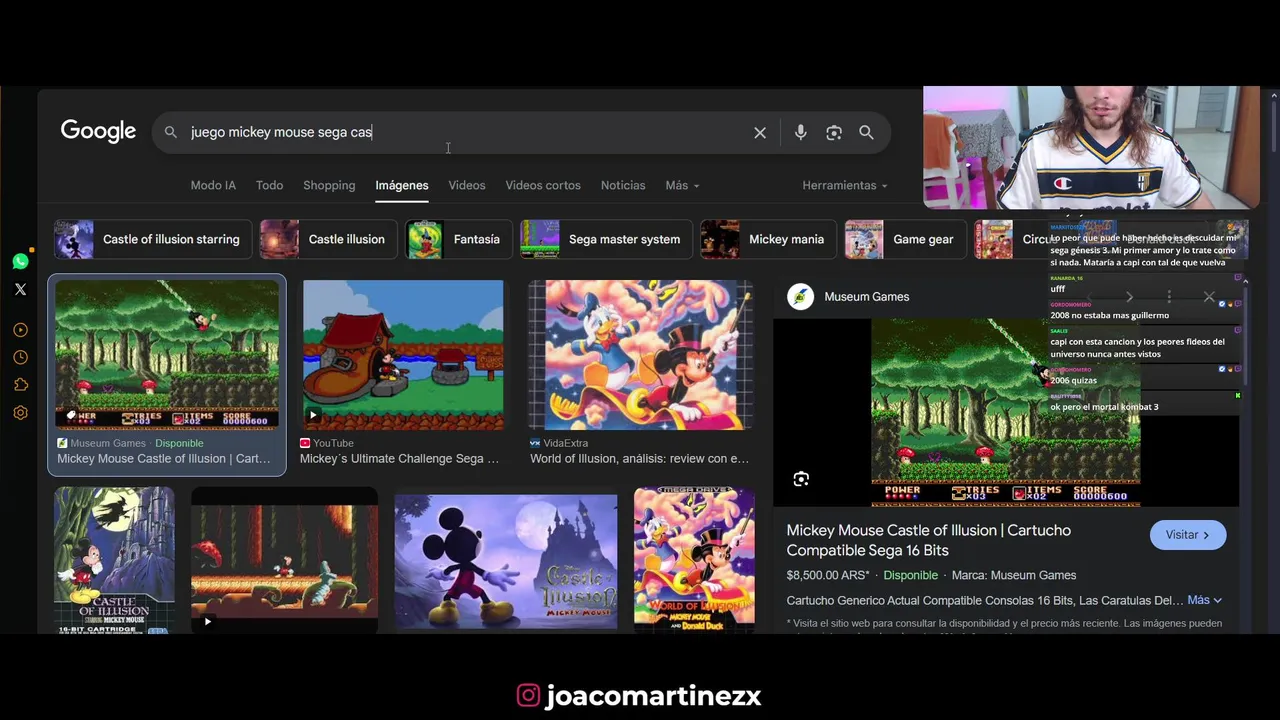
Task: Close the Museum Games preview panel
Action: coord(1209,297)
